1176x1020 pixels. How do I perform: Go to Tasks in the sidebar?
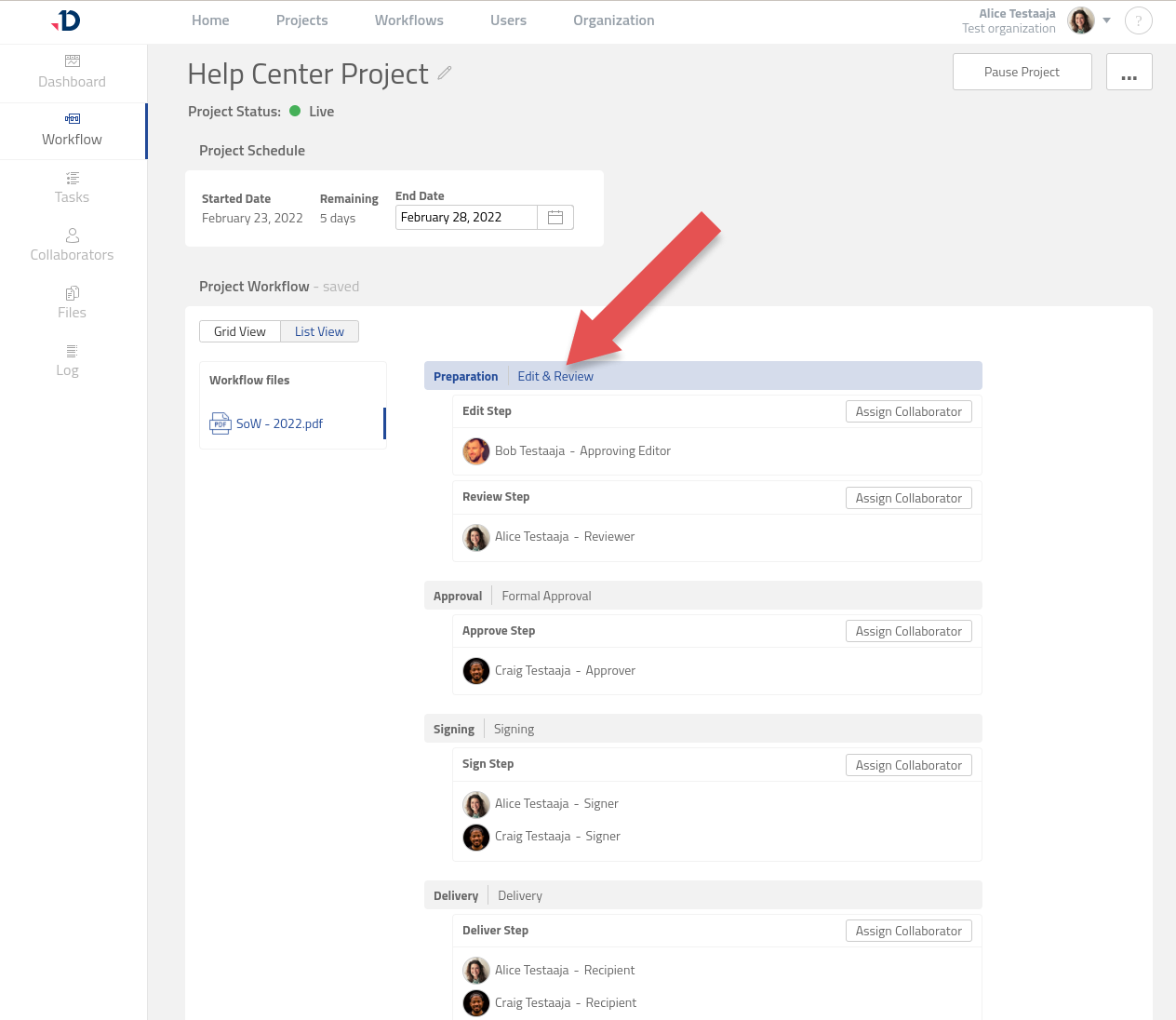pos(72,187)
